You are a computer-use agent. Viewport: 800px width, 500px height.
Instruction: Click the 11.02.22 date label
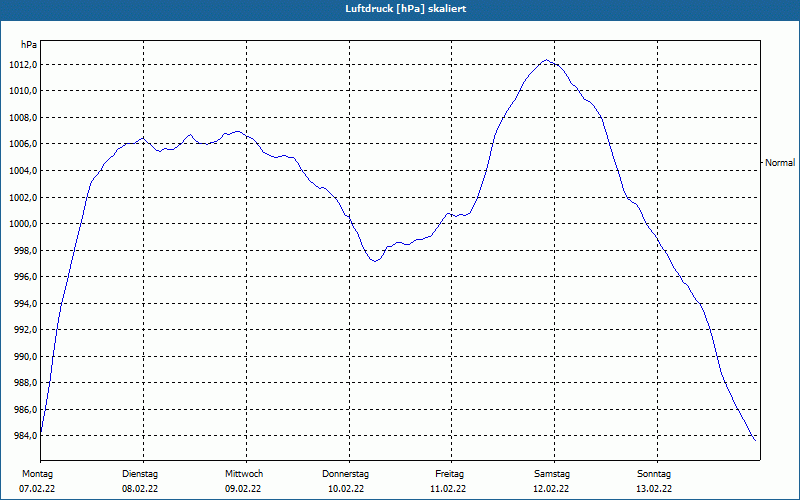(x=448, y=489)
